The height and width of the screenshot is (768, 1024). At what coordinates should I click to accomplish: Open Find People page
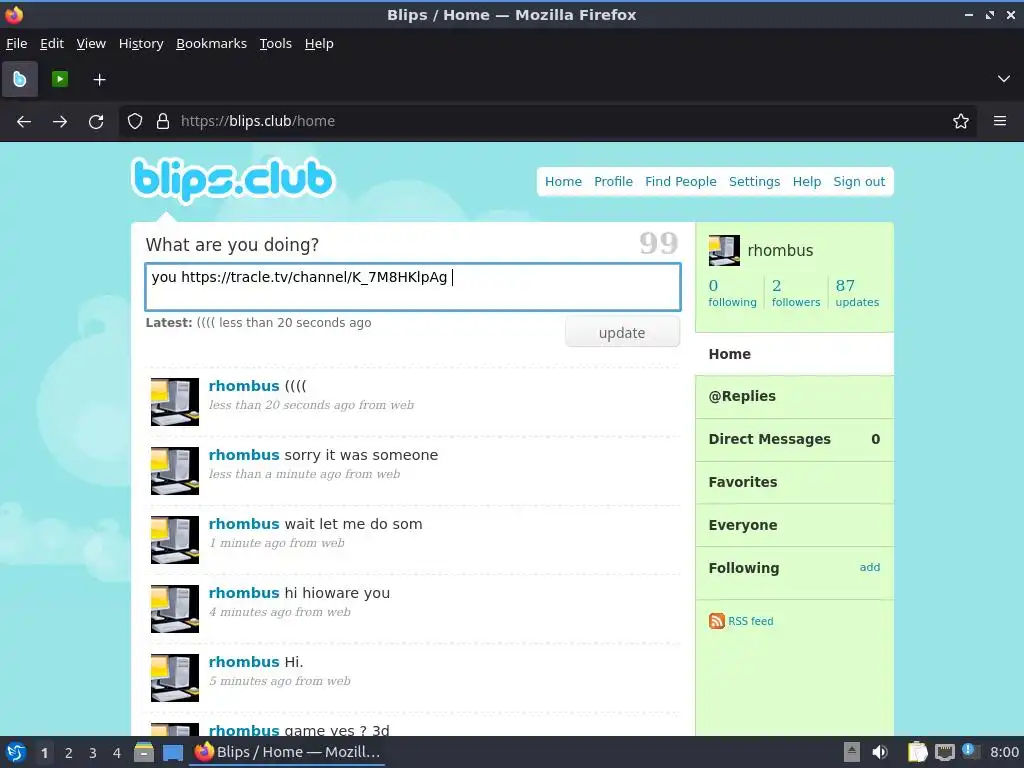(680, 182)
